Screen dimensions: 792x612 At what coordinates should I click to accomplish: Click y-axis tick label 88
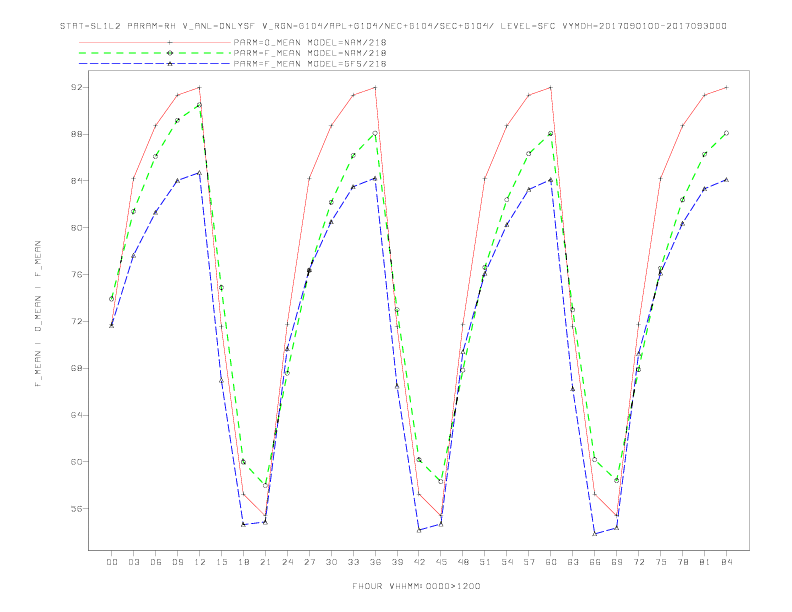point(76,134)
